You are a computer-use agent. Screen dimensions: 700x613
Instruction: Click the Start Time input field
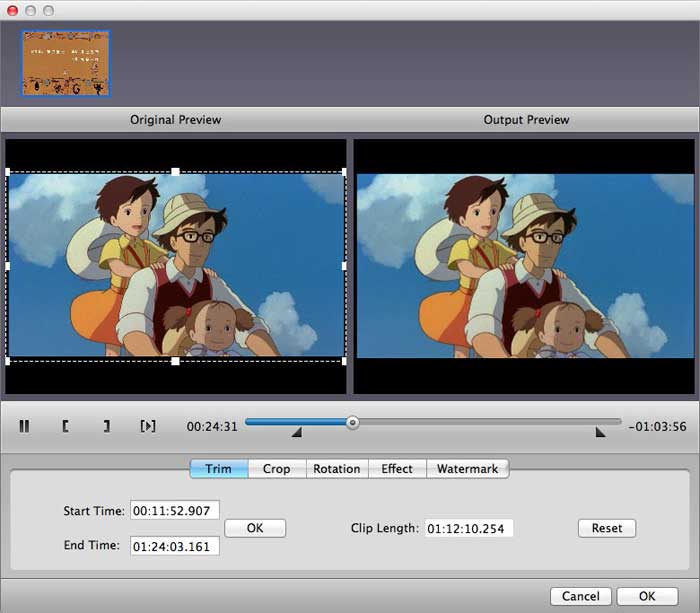pyautogui.click(x=175, y=510)
